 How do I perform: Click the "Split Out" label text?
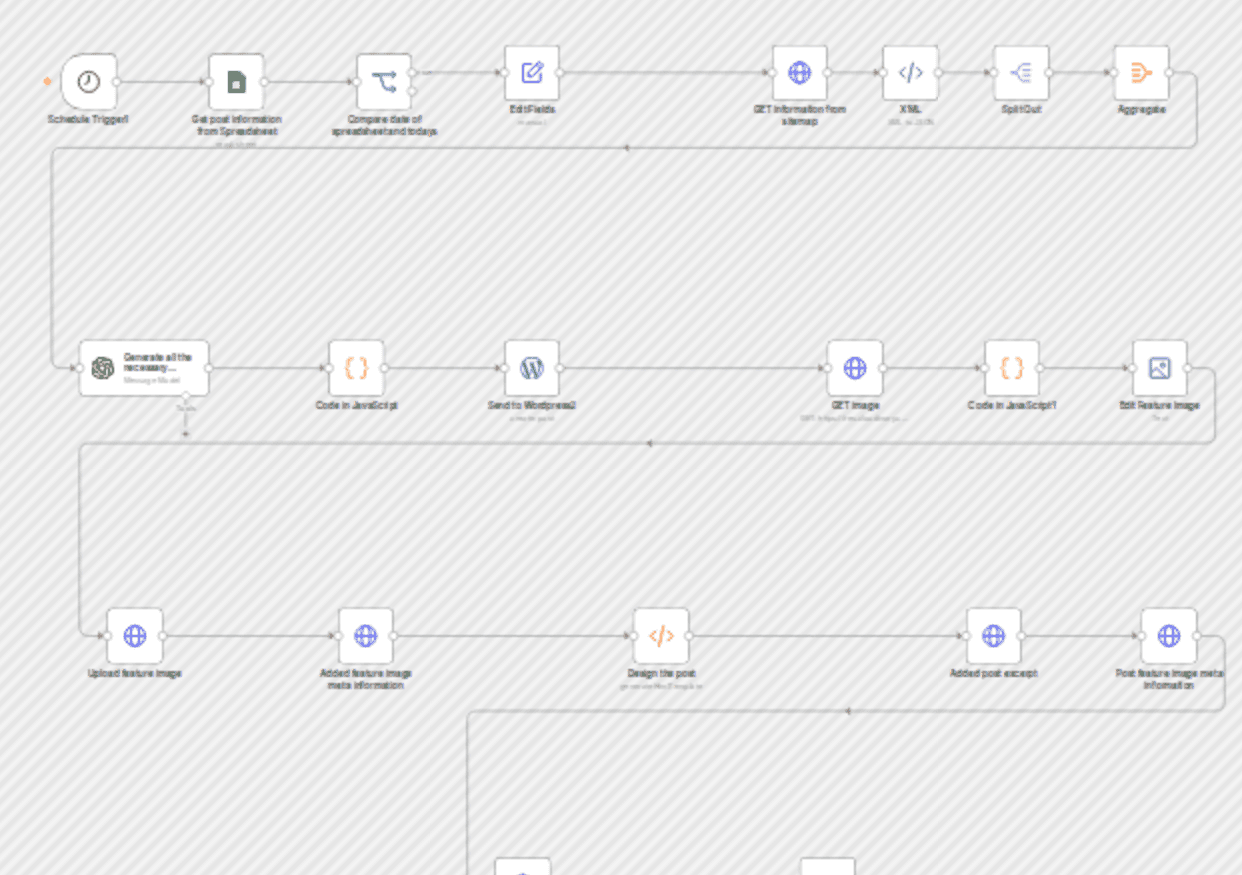1021,109
